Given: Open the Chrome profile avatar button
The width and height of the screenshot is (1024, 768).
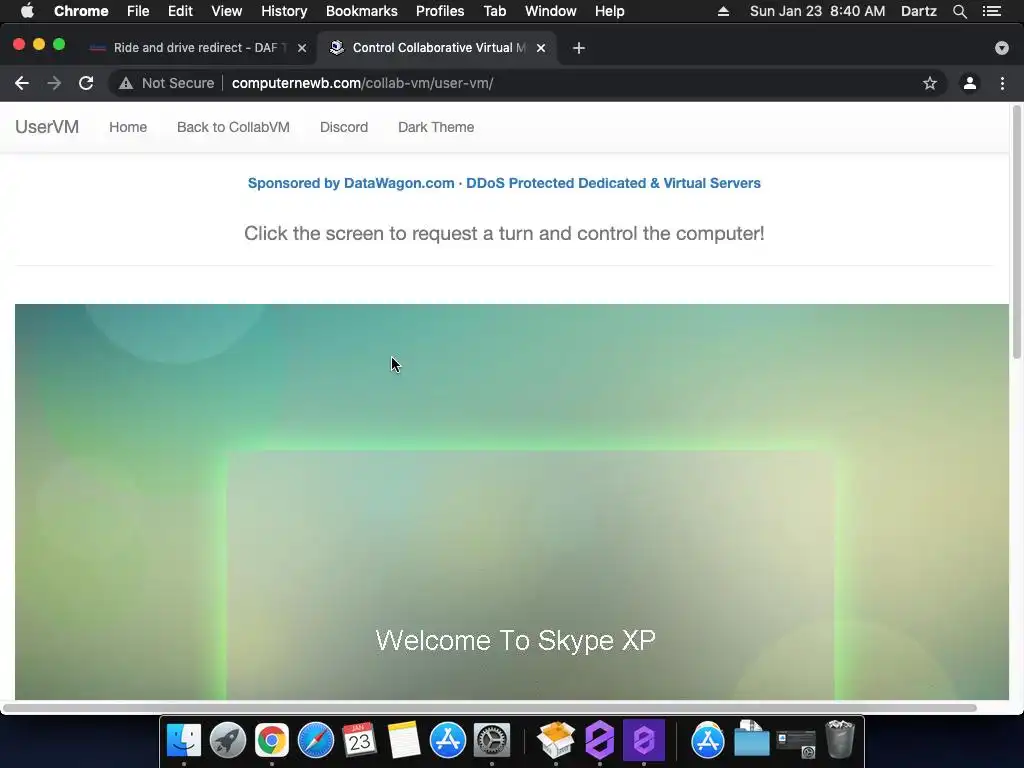Looking at the screenshot, I should pos(970,83).
